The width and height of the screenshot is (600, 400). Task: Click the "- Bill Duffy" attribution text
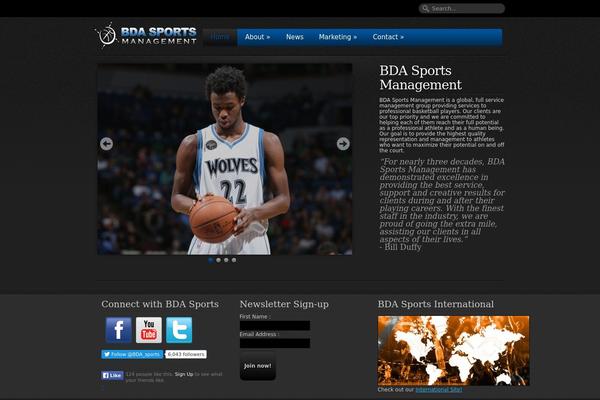401,247
